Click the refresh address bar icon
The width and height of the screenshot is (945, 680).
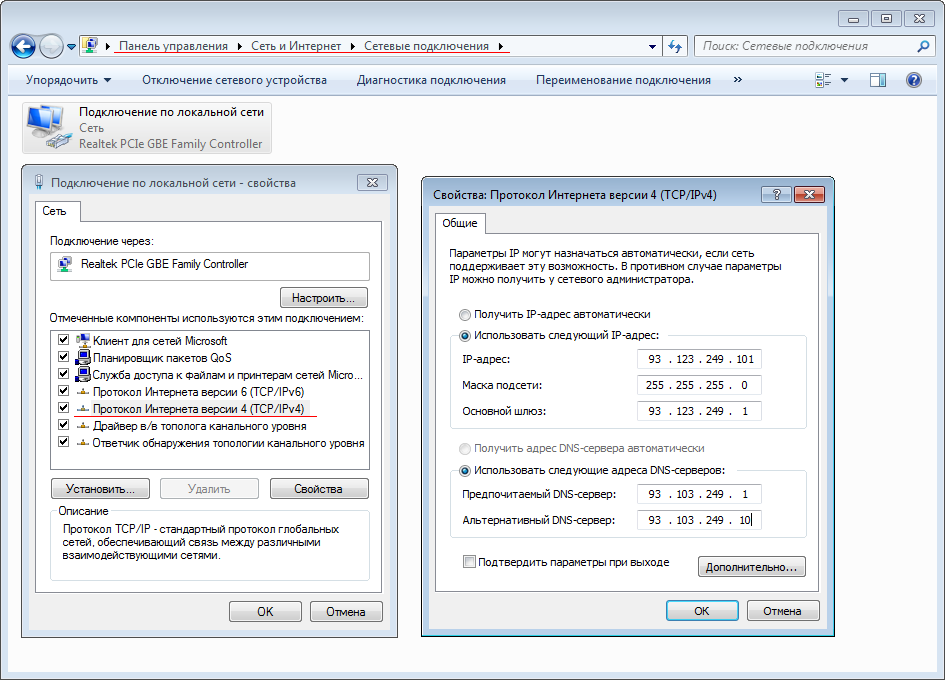[675, 46]
